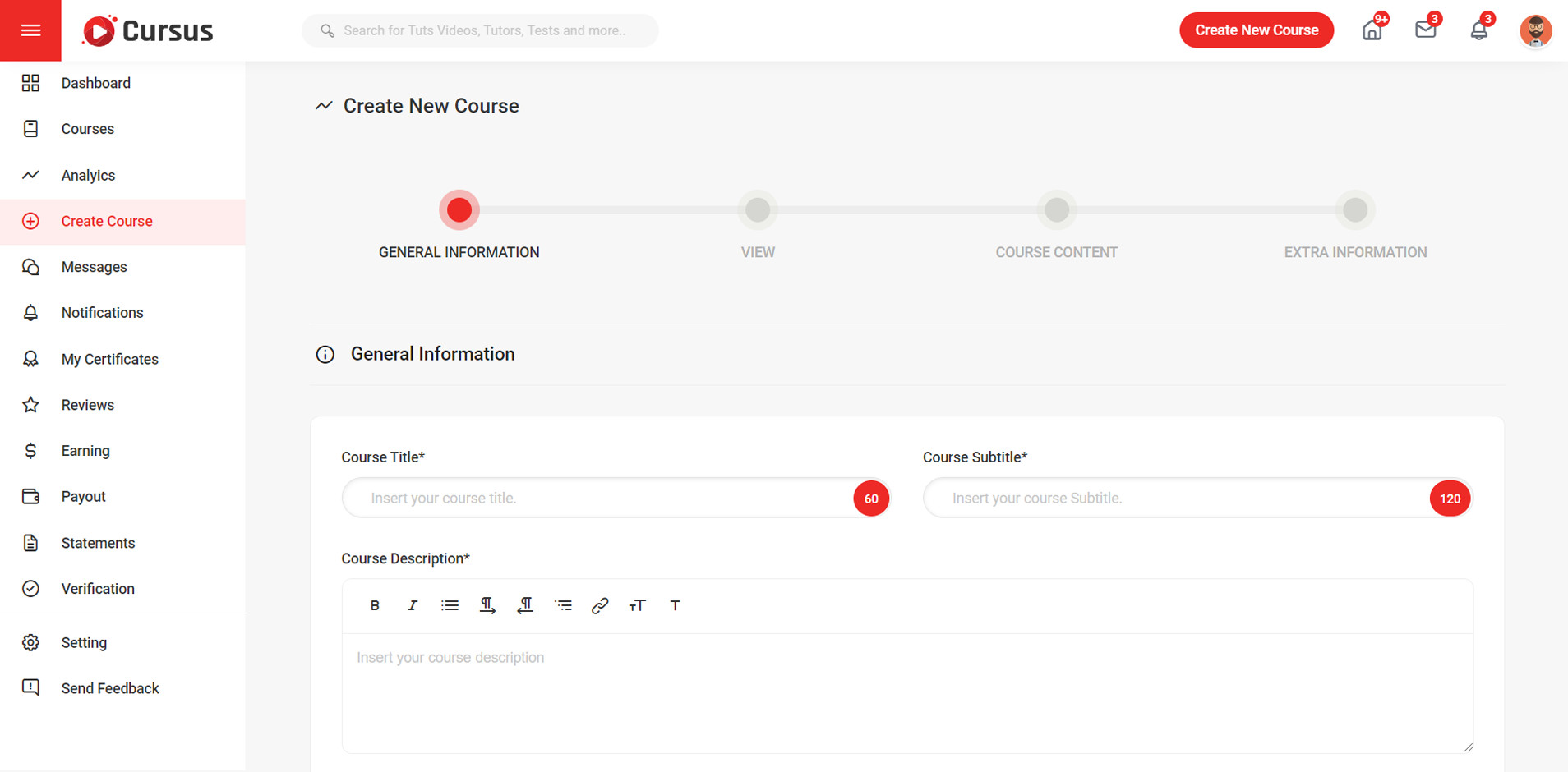Screen dimensions: 1568x772
Task: Click the home icon with 9+ badge
Action: [x=1372, y=30]
